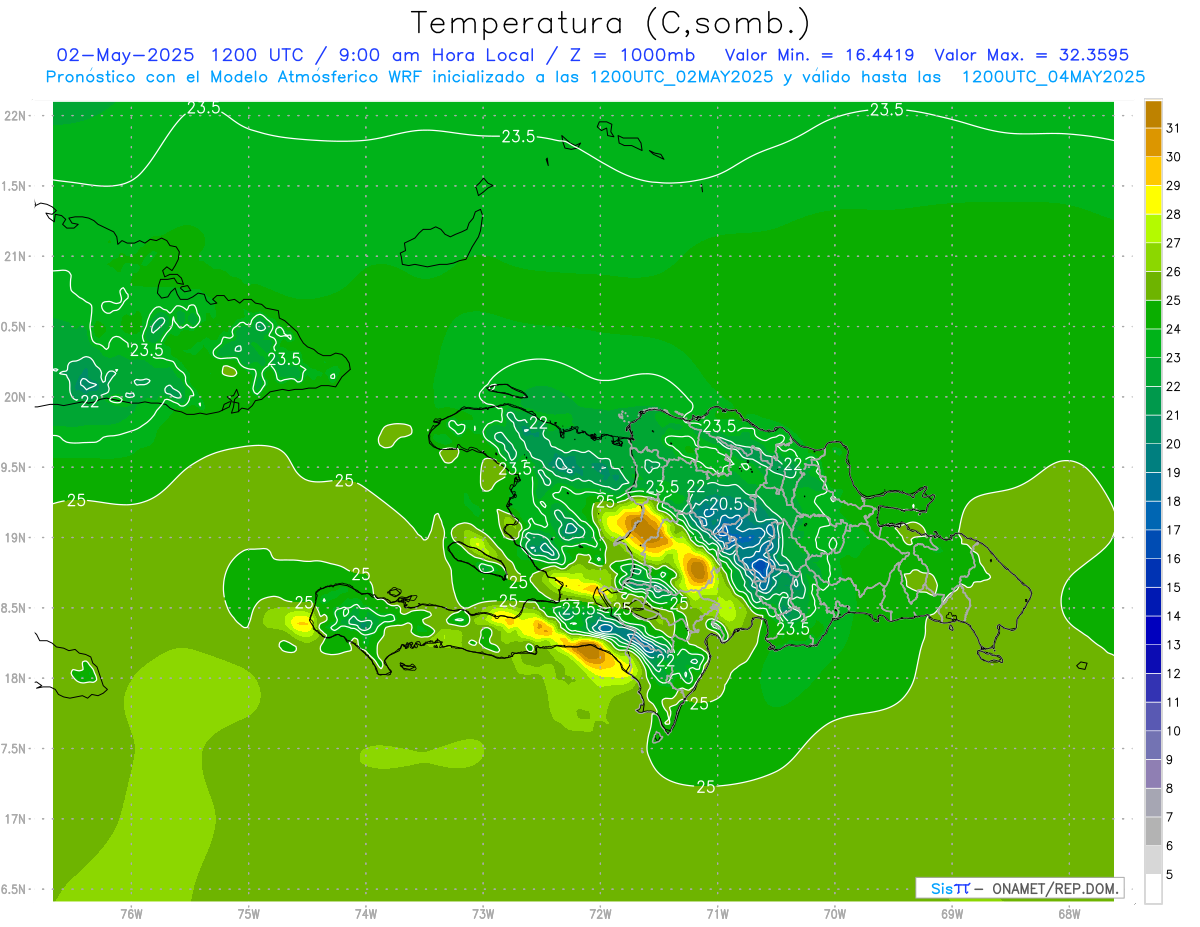This screenshot has width=1200, height=927.
Task: Click the "6.5N" latitude axis label
Action: click(x=14, y=889)
